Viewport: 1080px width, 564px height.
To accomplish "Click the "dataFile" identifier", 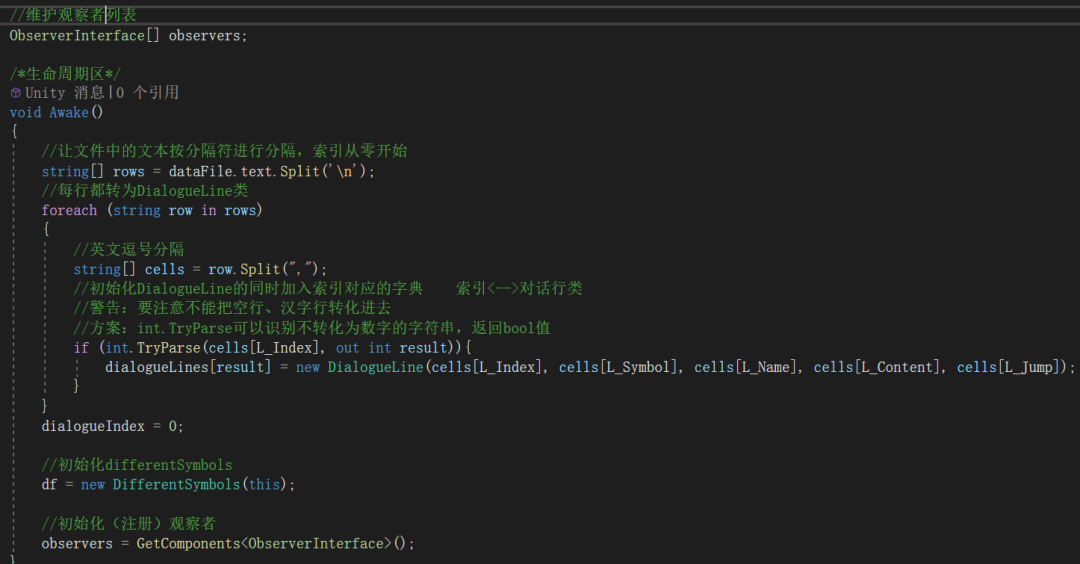I will (x=200, y=171).
